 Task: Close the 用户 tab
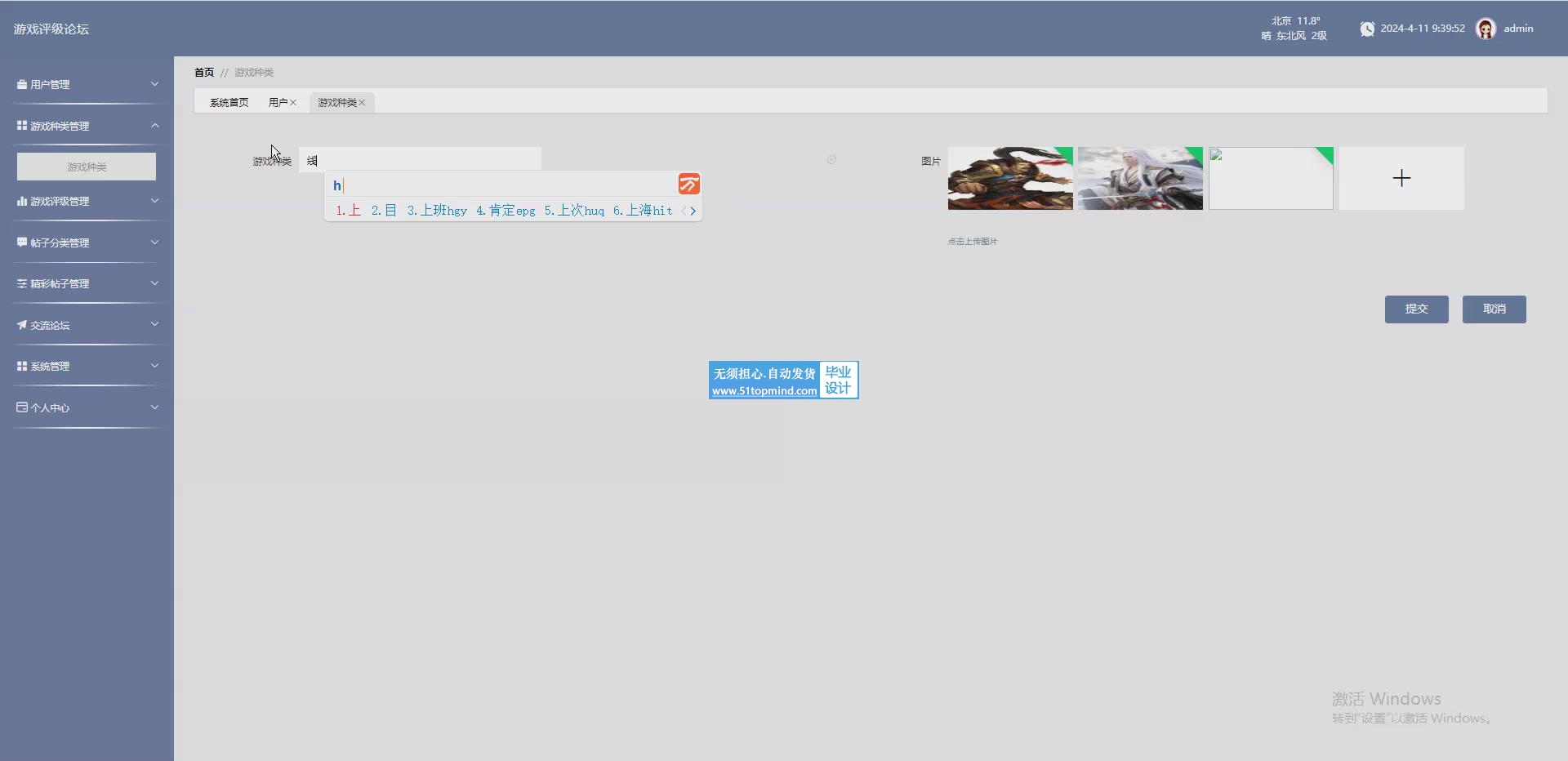point(293,102)
